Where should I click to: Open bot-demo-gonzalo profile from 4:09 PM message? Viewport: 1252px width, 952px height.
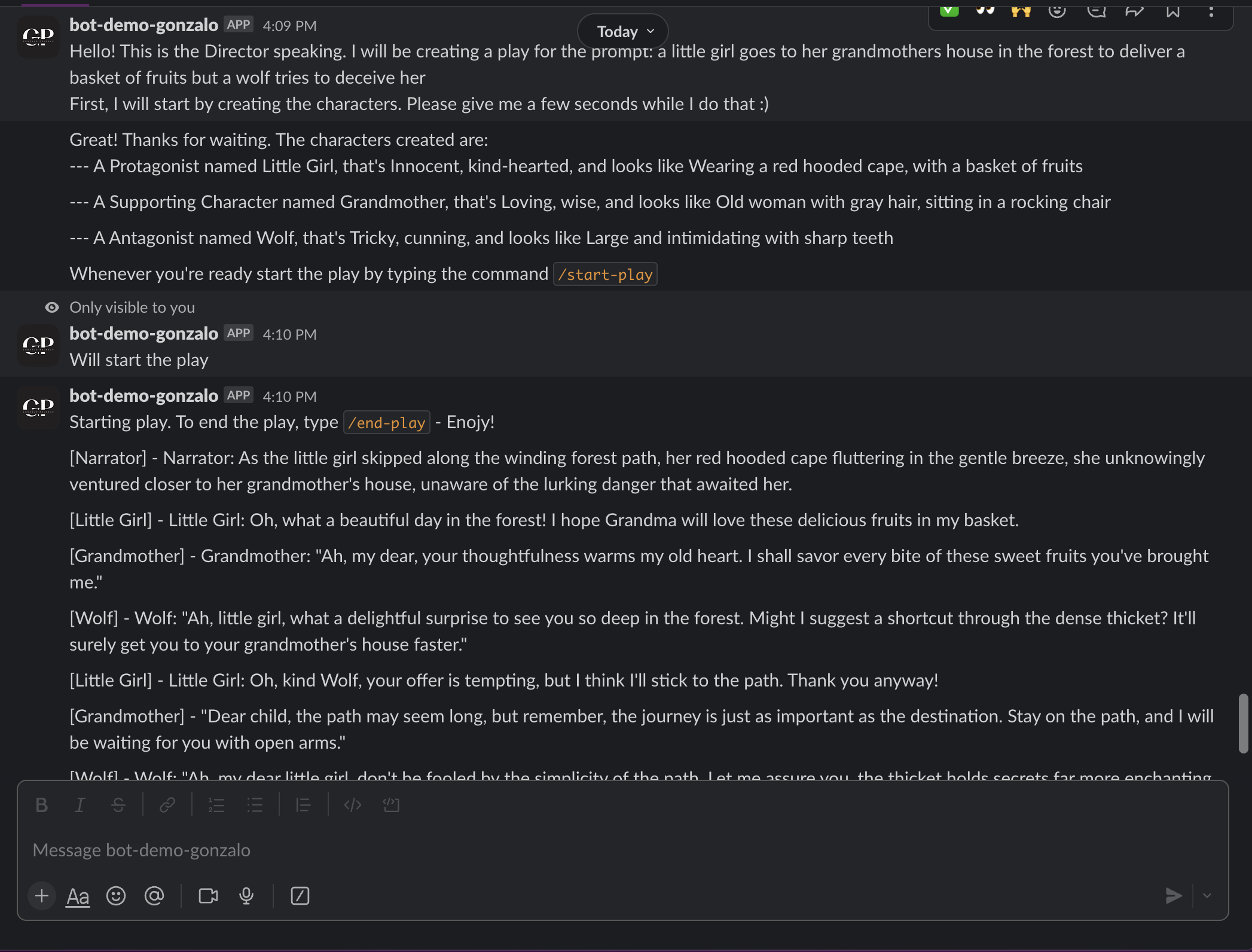point(143,25)
